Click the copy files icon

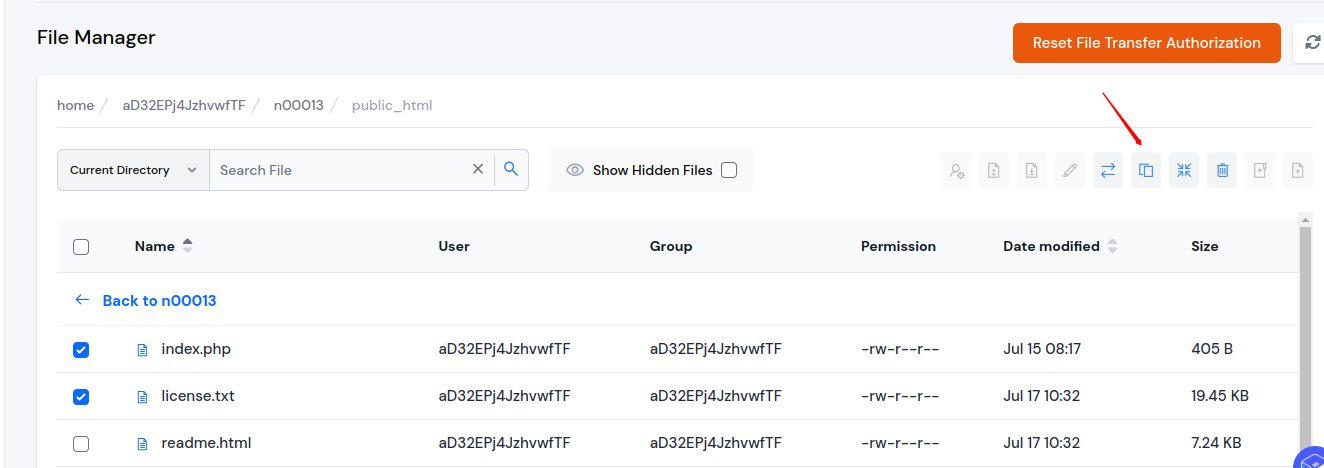click(x=1146, y=170)
